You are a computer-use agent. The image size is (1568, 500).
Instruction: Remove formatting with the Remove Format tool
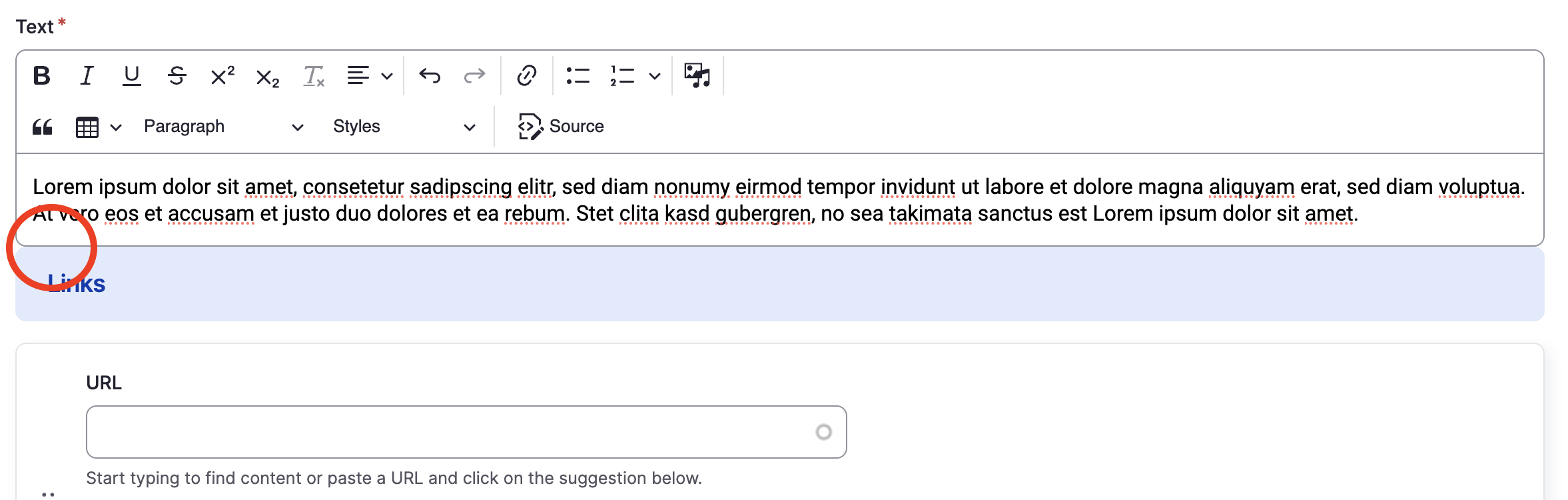tap(313, 75)
